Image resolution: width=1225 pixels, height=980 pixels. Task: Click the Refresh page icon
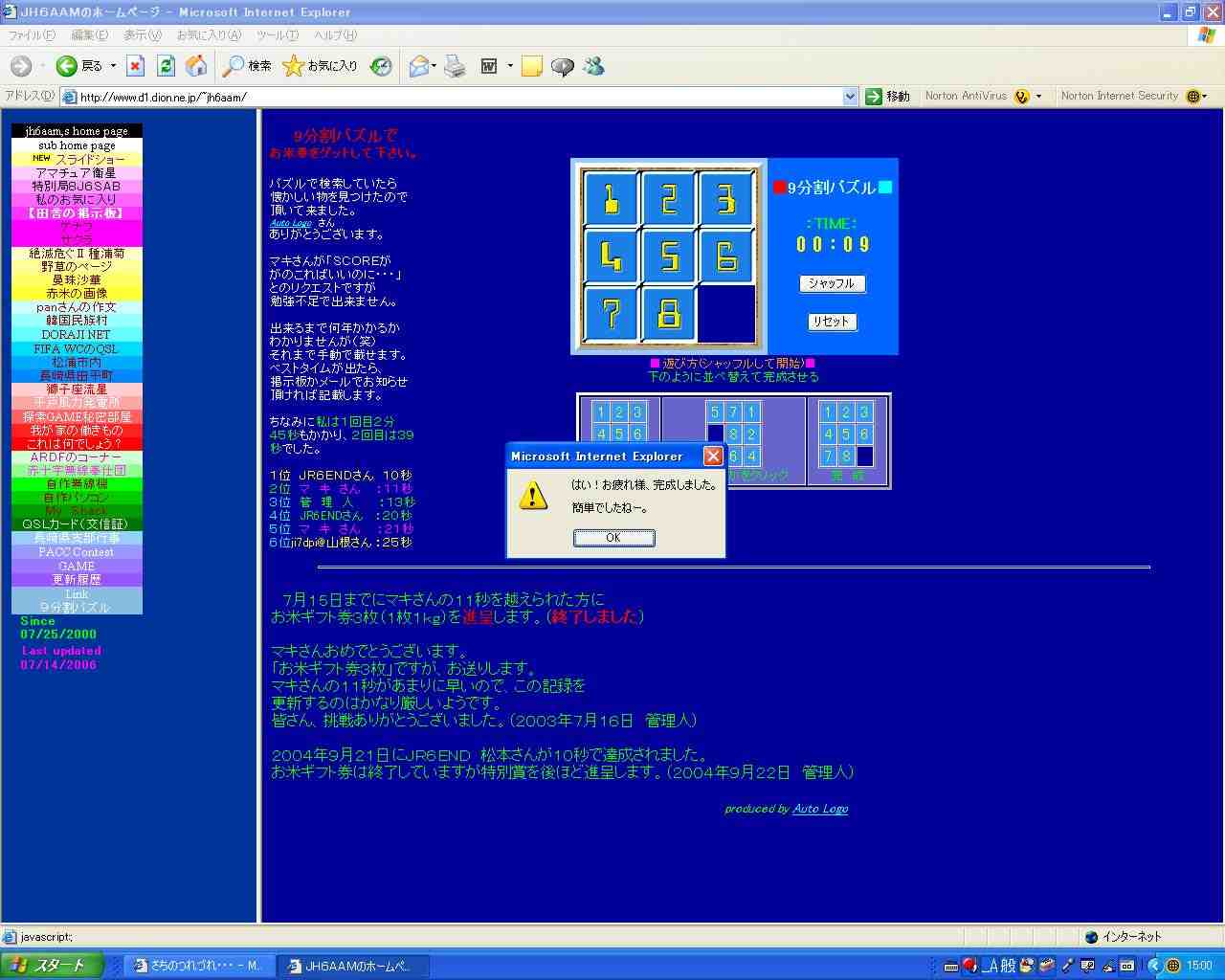point(166,66)
